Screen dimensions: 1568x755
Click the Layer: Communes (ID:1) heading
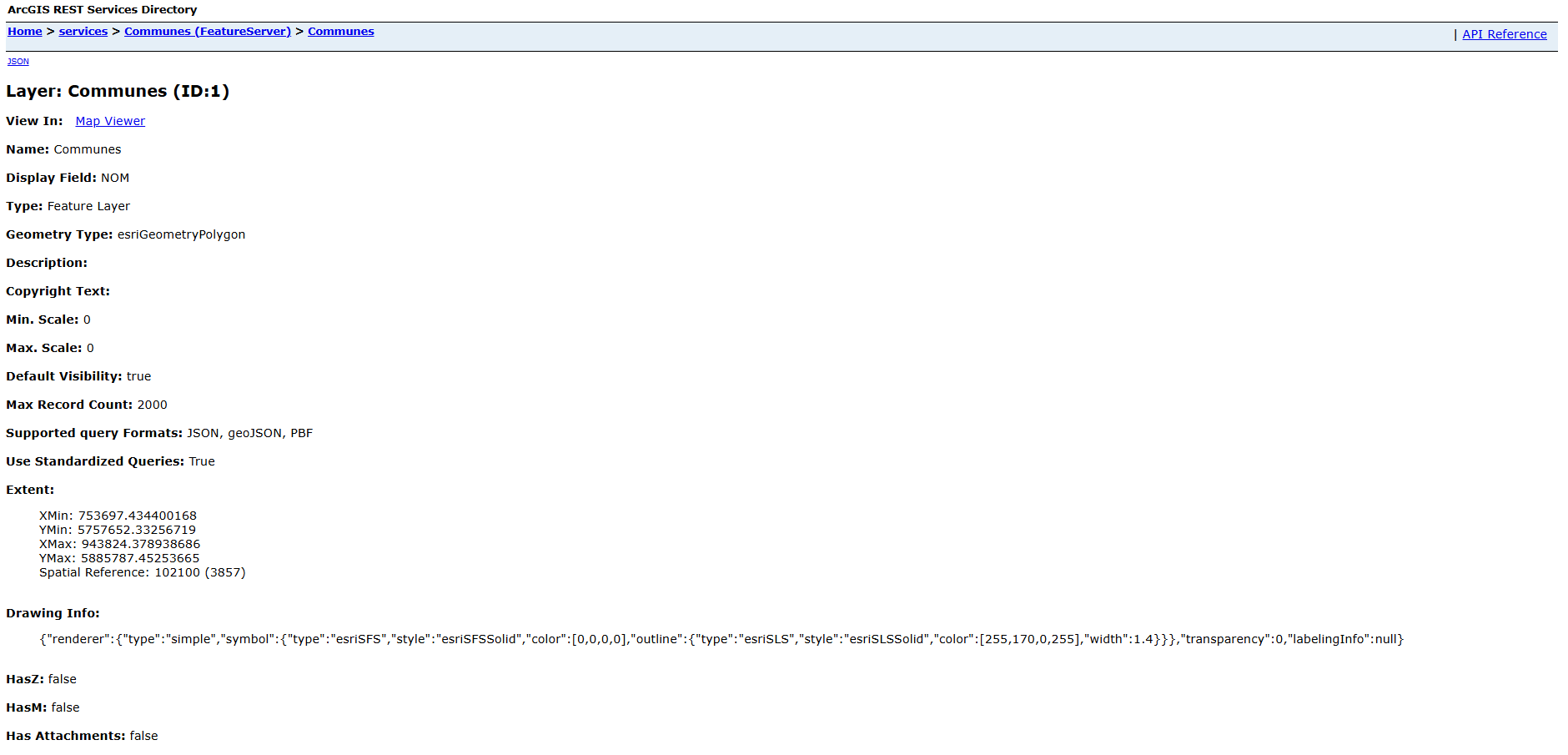tap(118, 91)
